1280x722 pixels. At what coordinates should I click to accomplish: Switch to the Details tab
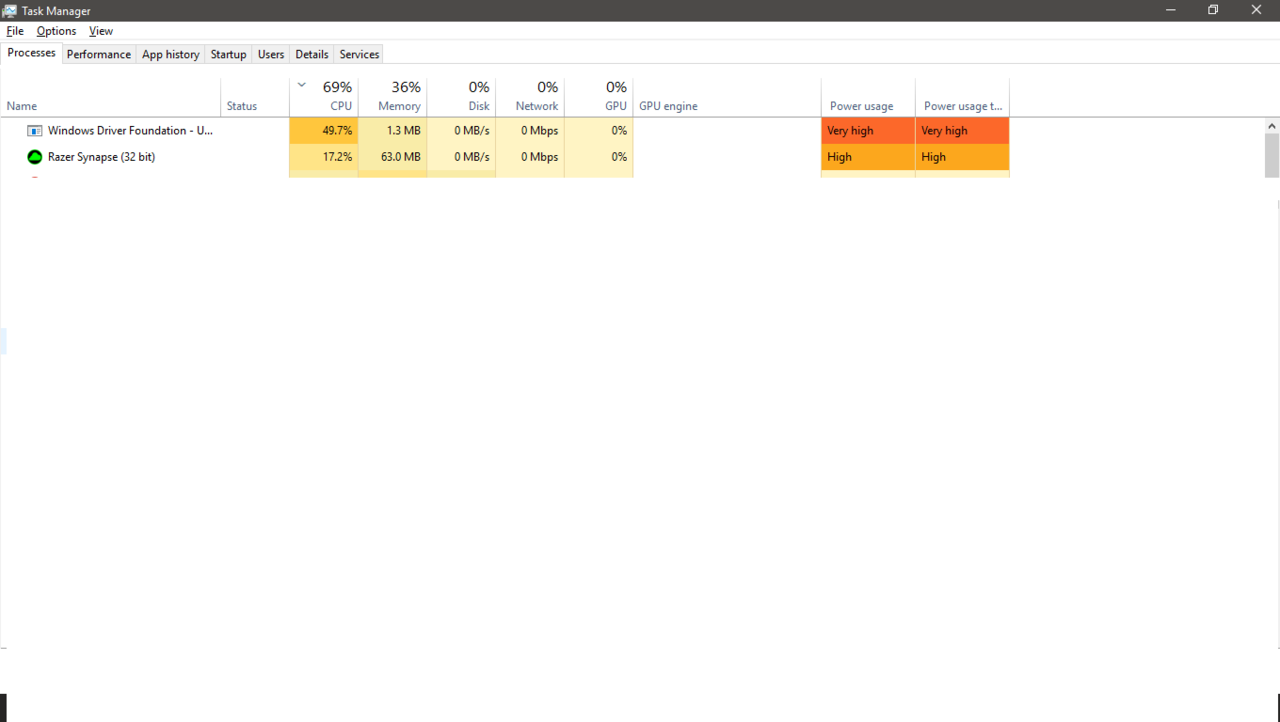pos(312,54)
